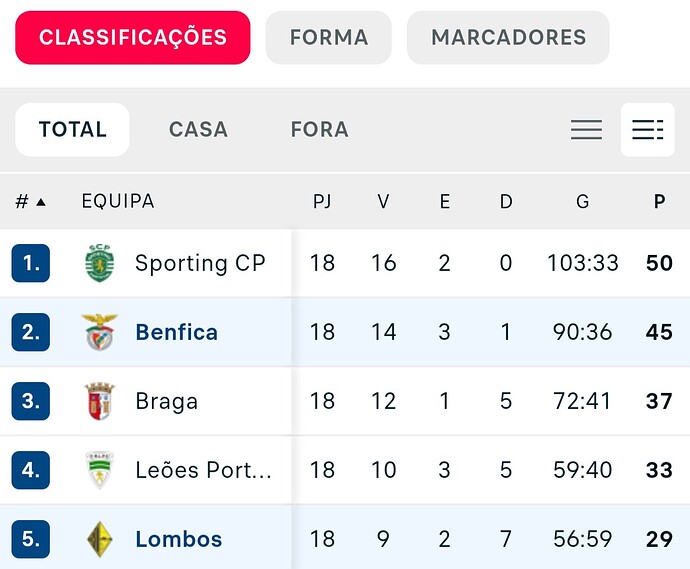Click the Lombos club crest

click(x=100, y=539)
